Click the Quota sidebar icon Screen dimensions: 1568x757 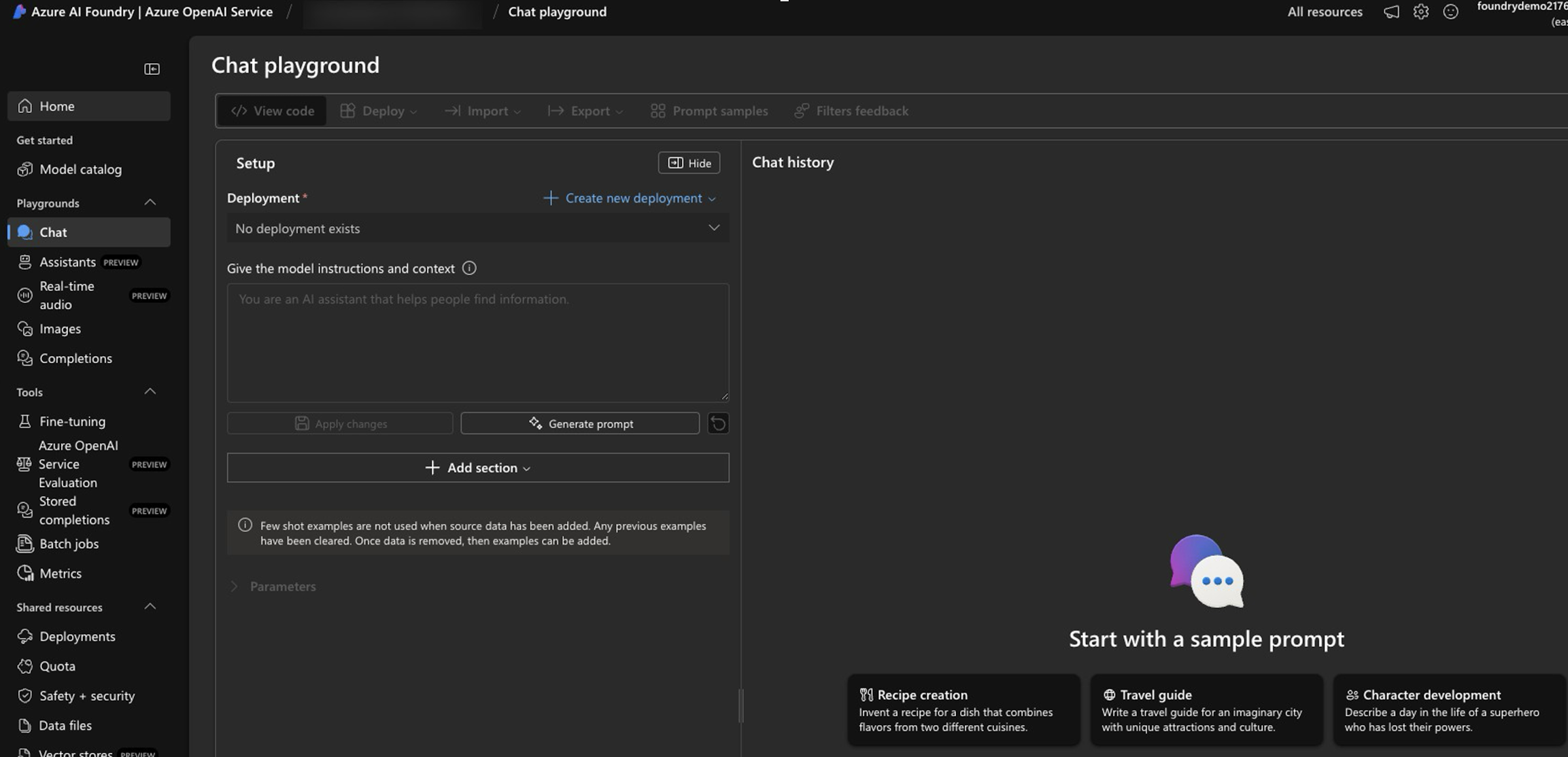[x=25, y=666]
